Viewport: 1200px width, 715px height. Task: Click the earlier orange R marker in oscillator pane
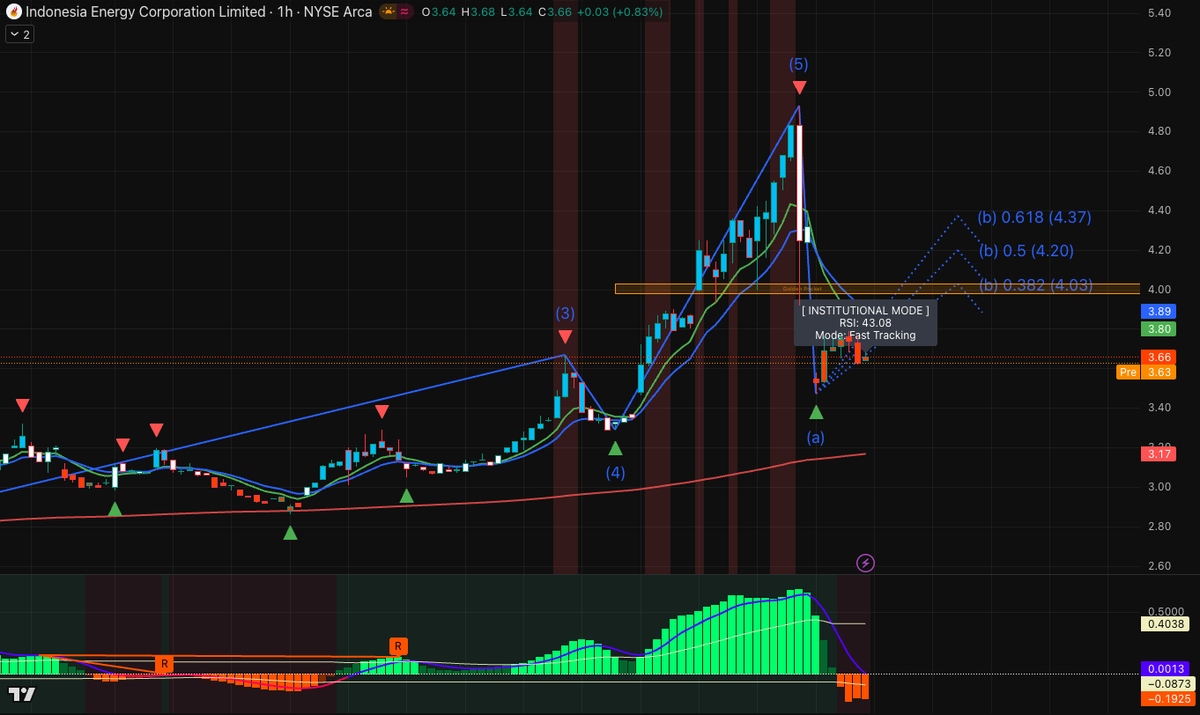(163, 663)
